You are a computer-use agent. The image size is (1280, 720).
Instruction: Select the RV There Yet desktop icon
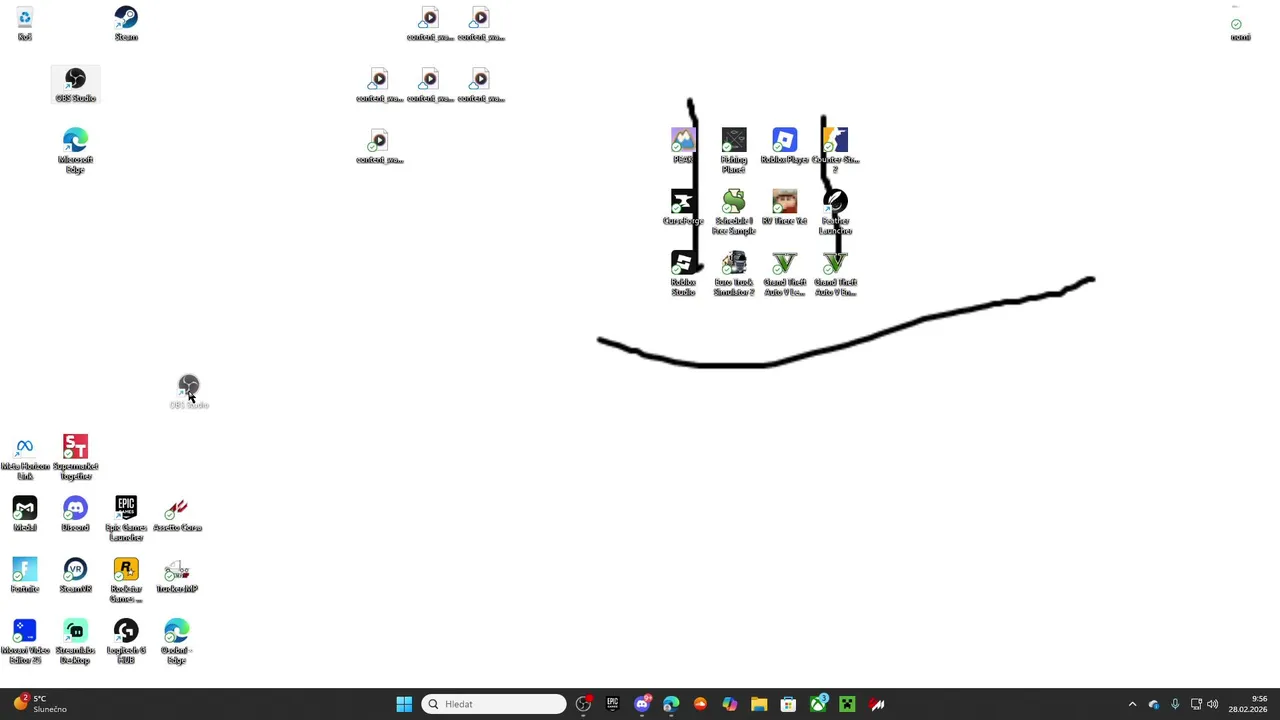[x=785, y=207]
